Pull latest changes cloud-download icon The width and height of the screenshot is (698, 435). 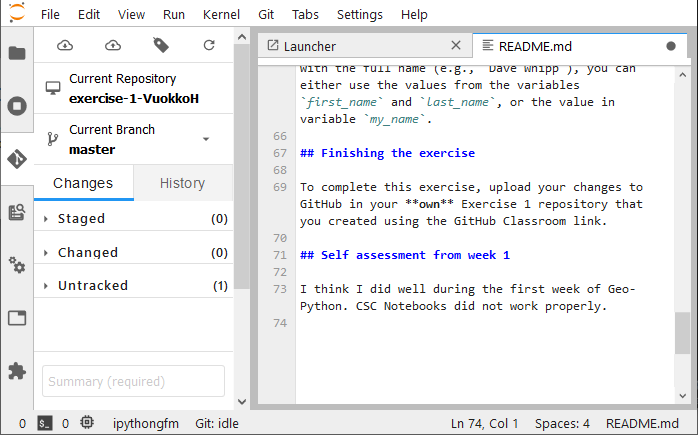click(x=65, y=45)
